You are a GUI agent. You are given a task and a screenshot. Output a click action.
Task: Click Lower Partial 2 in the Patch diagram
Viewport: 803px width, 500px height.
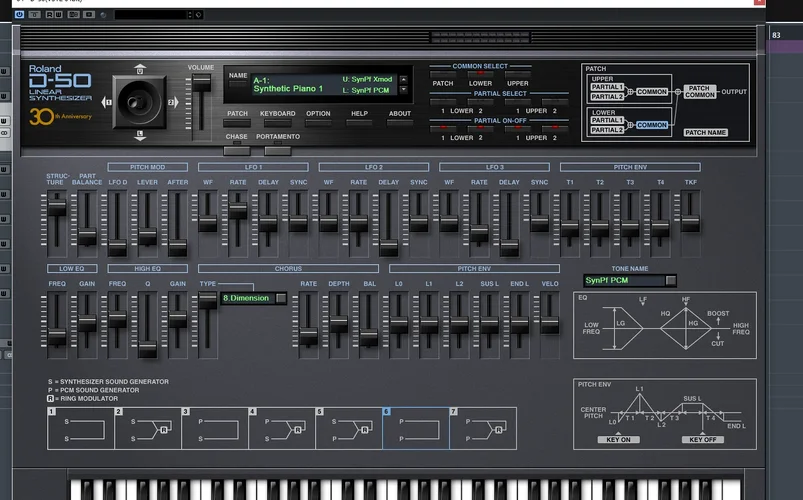[607, 130]
